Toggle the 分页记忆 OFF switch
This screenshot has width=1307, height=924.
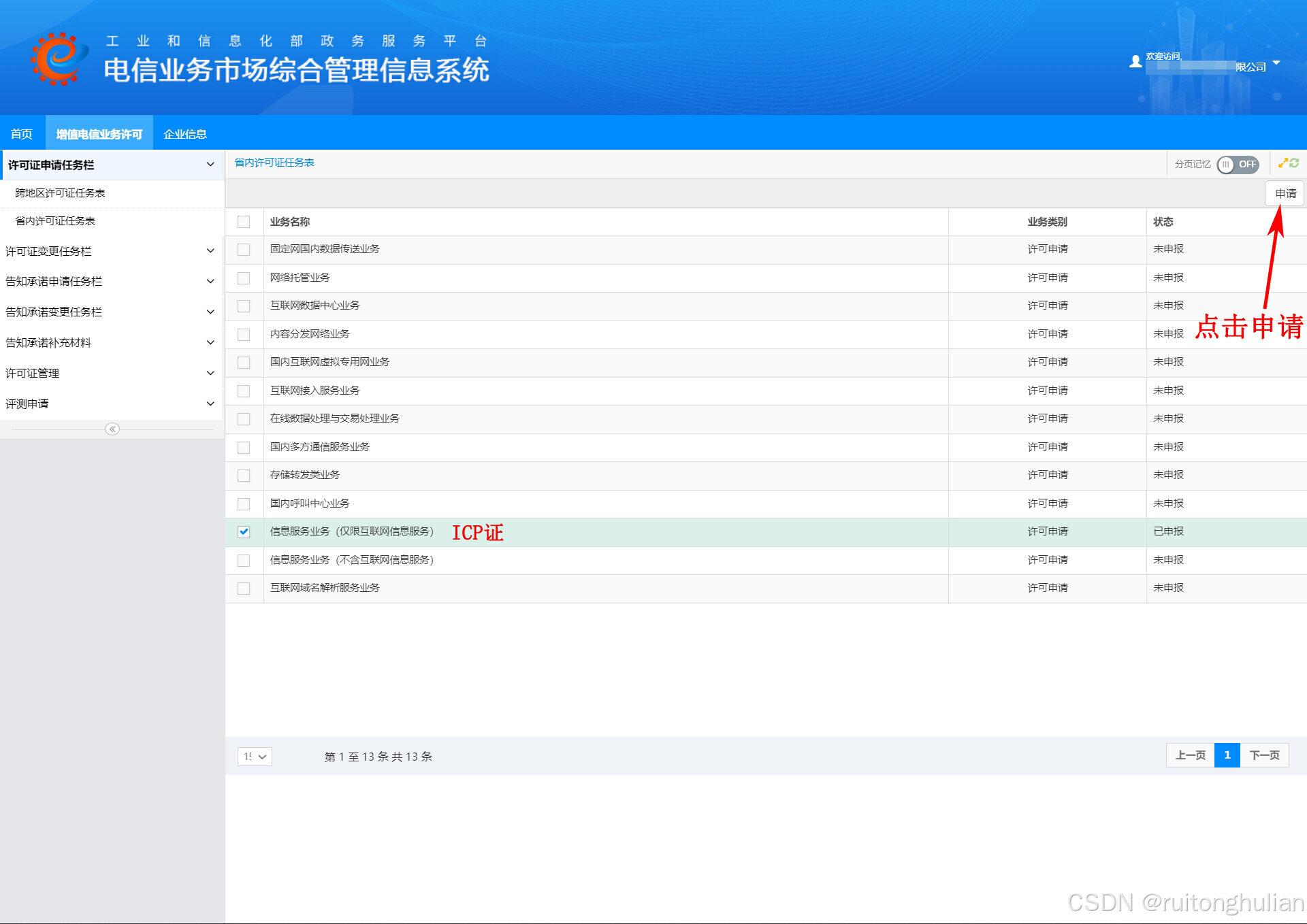(x=1238, y=164)
